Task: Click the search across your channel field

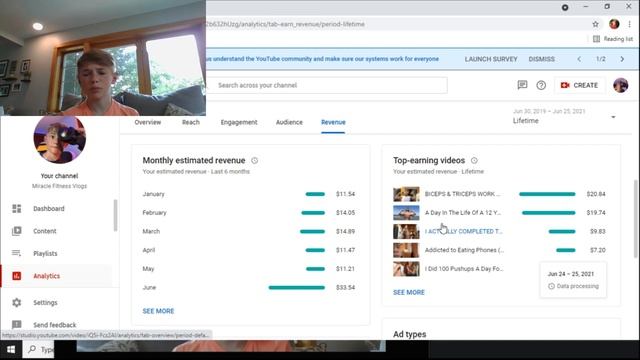Action: 327,85
